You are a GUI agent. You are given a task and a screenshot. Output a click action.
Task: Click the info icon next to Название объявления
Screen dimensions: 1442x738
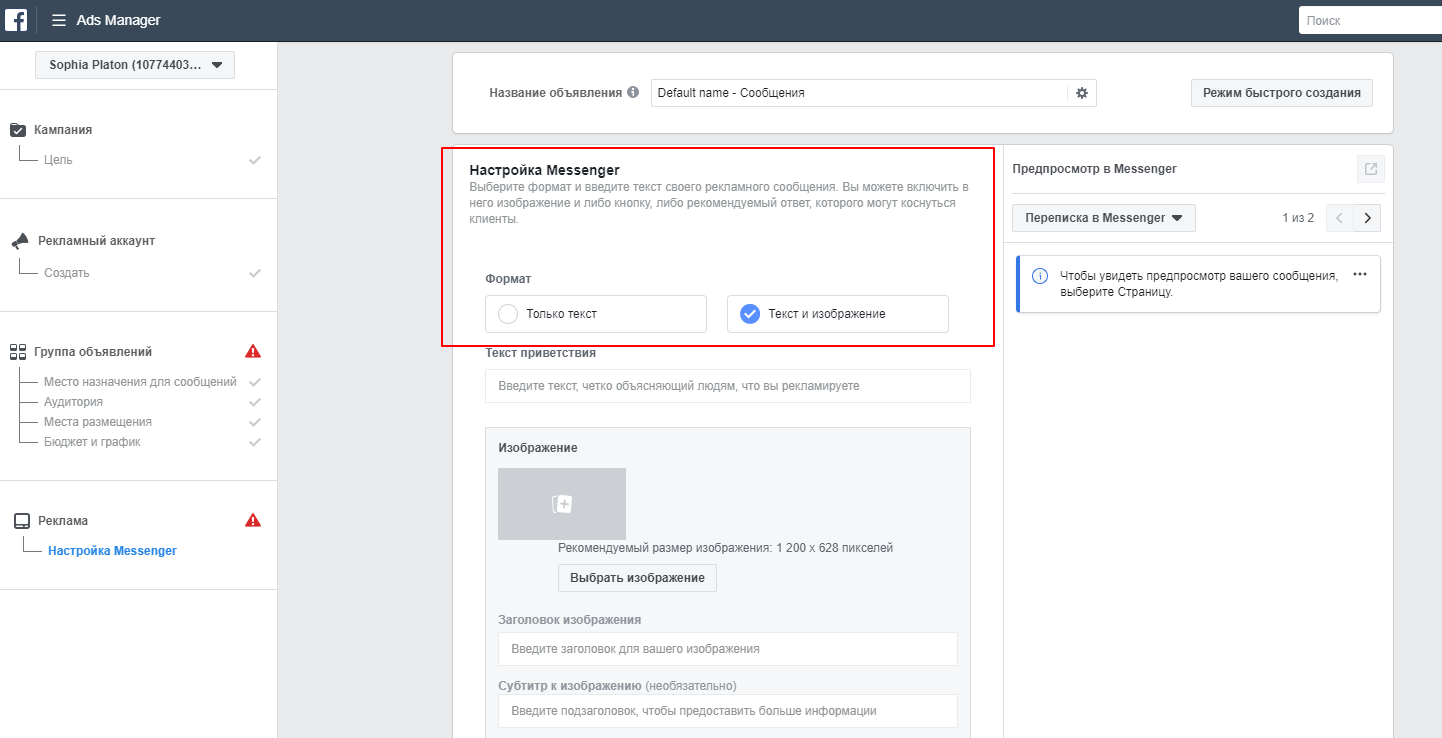632,93
